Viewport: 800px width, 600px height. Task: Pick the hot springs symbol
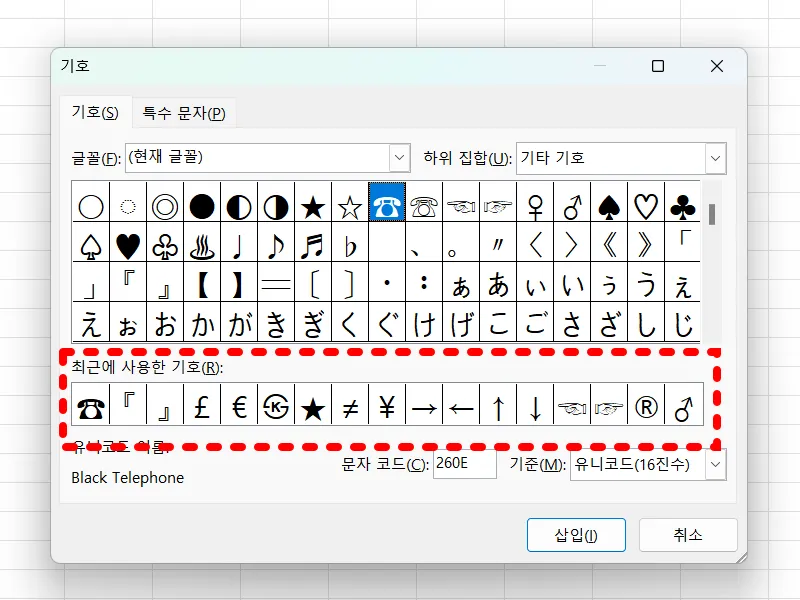click(x=202, y=242)
